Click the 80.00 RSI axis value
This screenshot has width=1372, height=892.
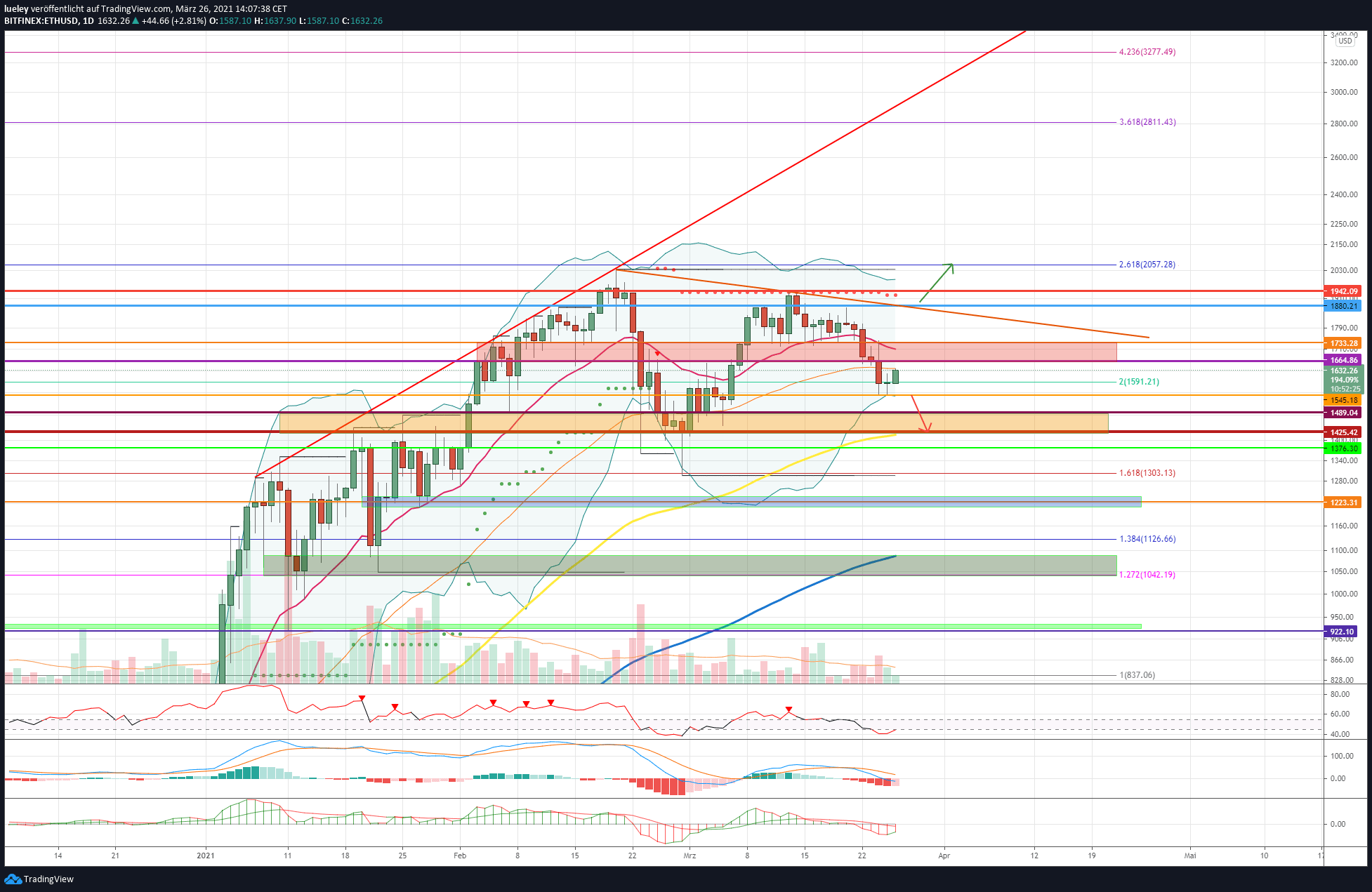[1340, 695]
